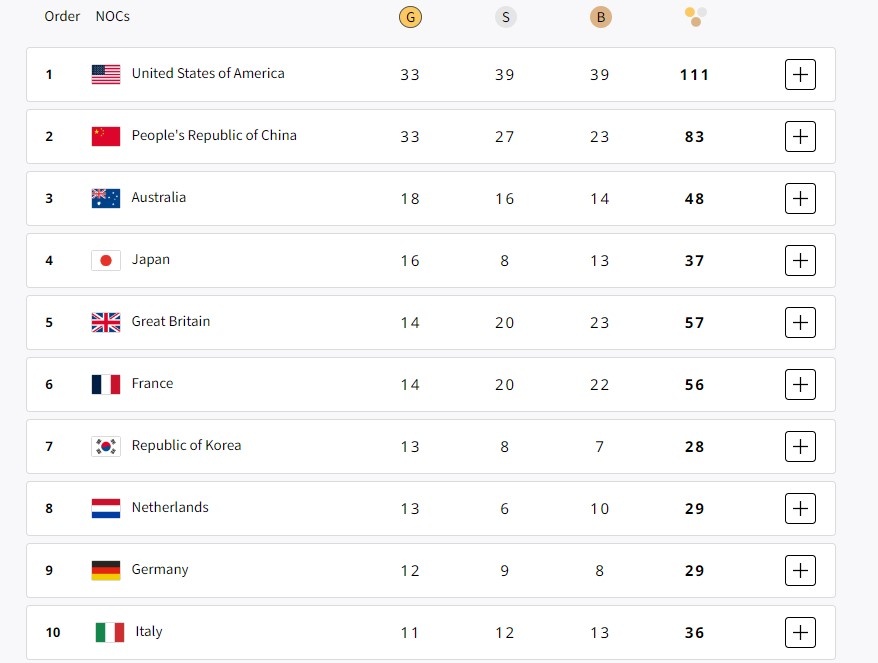The width and height of the screenshot is (878, 663).
Task: Expand the Australia row plus button
Action: [800, 199]
